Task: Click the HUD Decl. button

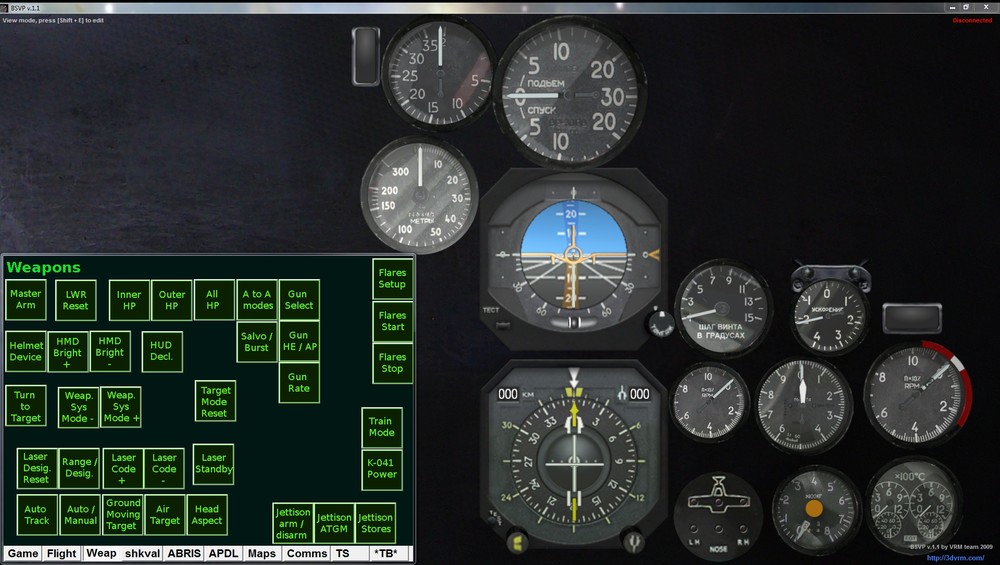Action: pyautogui.click(x=161, y=351)
